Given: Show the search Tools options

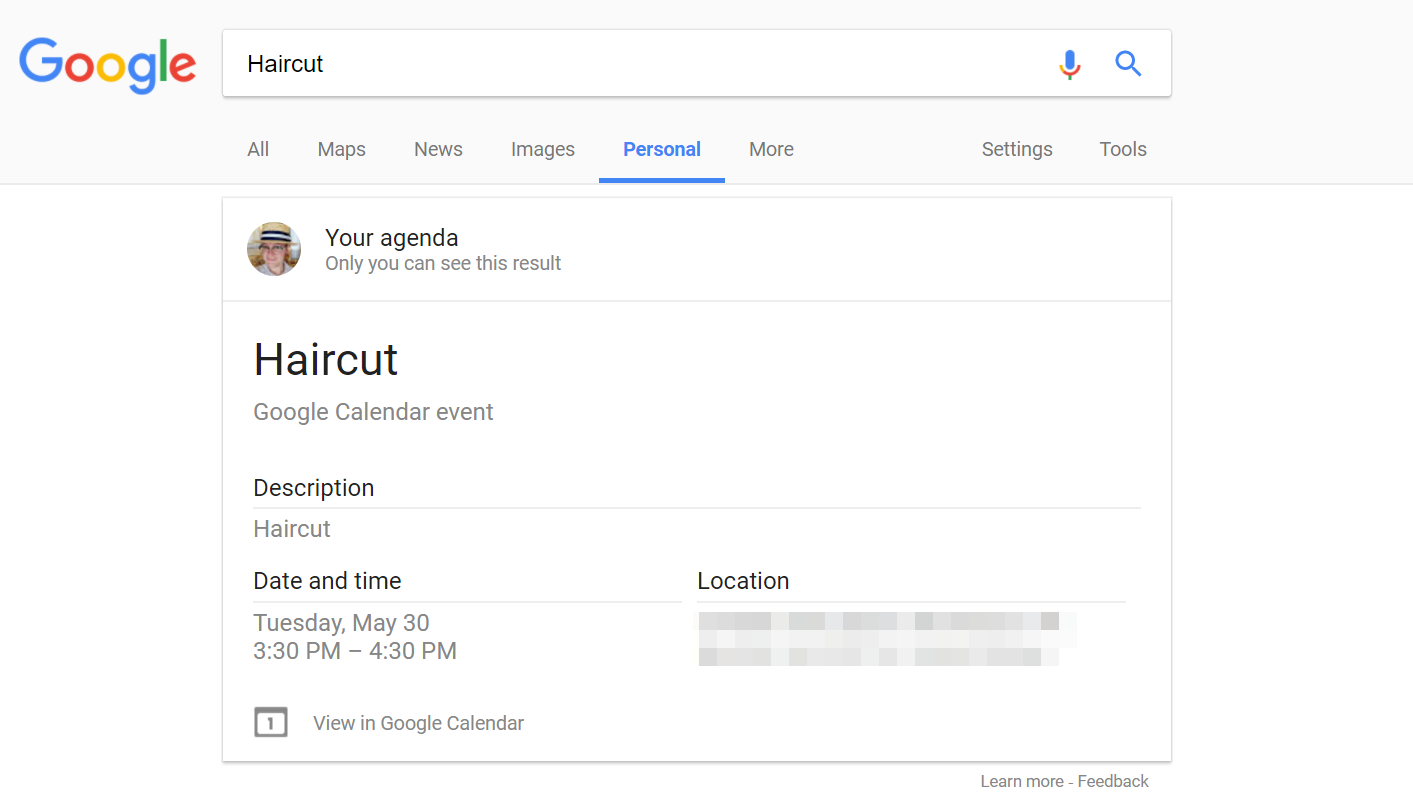Looking at the screenshot, I should coord(1123,149).
